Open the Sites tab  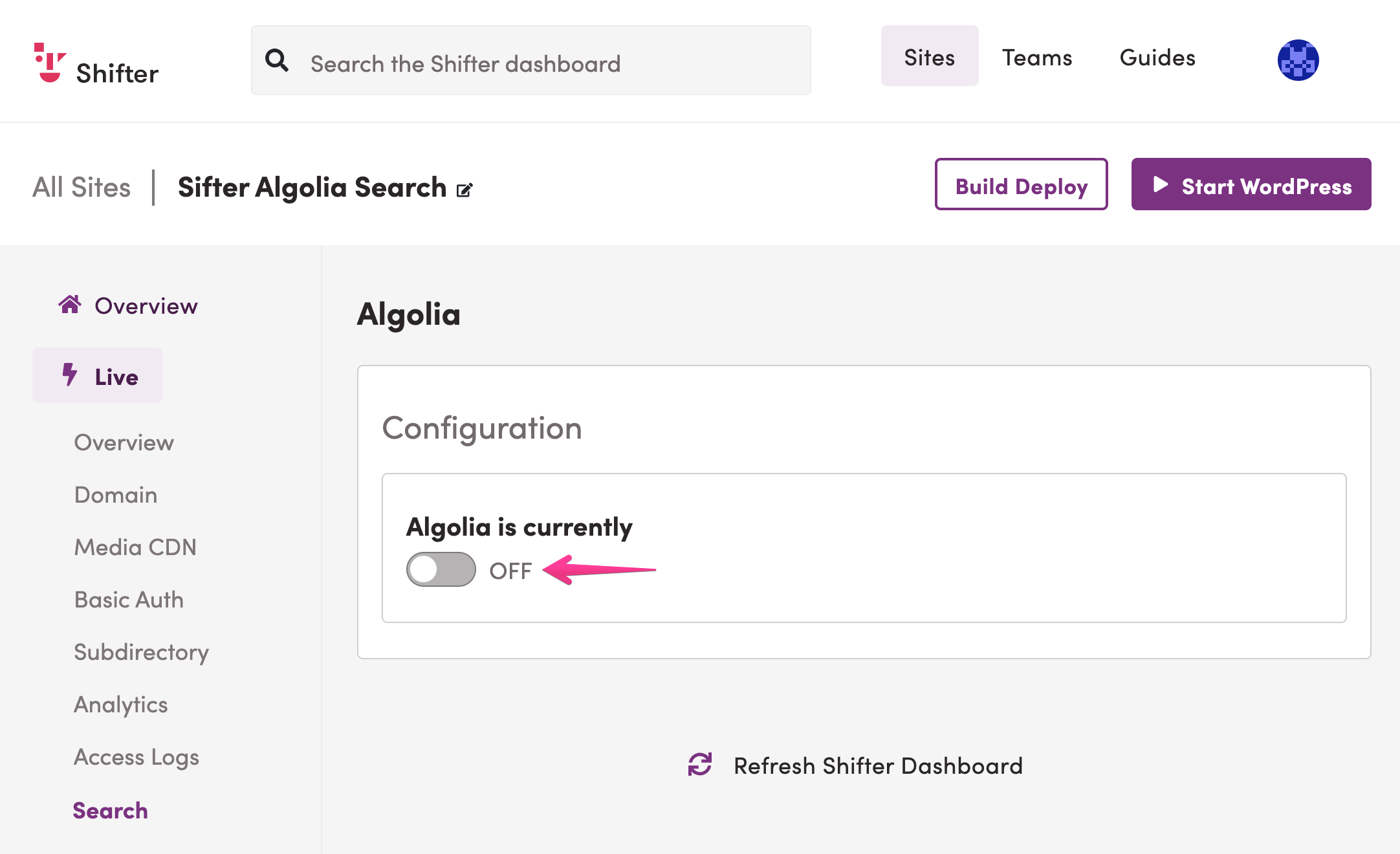[930, 56]
